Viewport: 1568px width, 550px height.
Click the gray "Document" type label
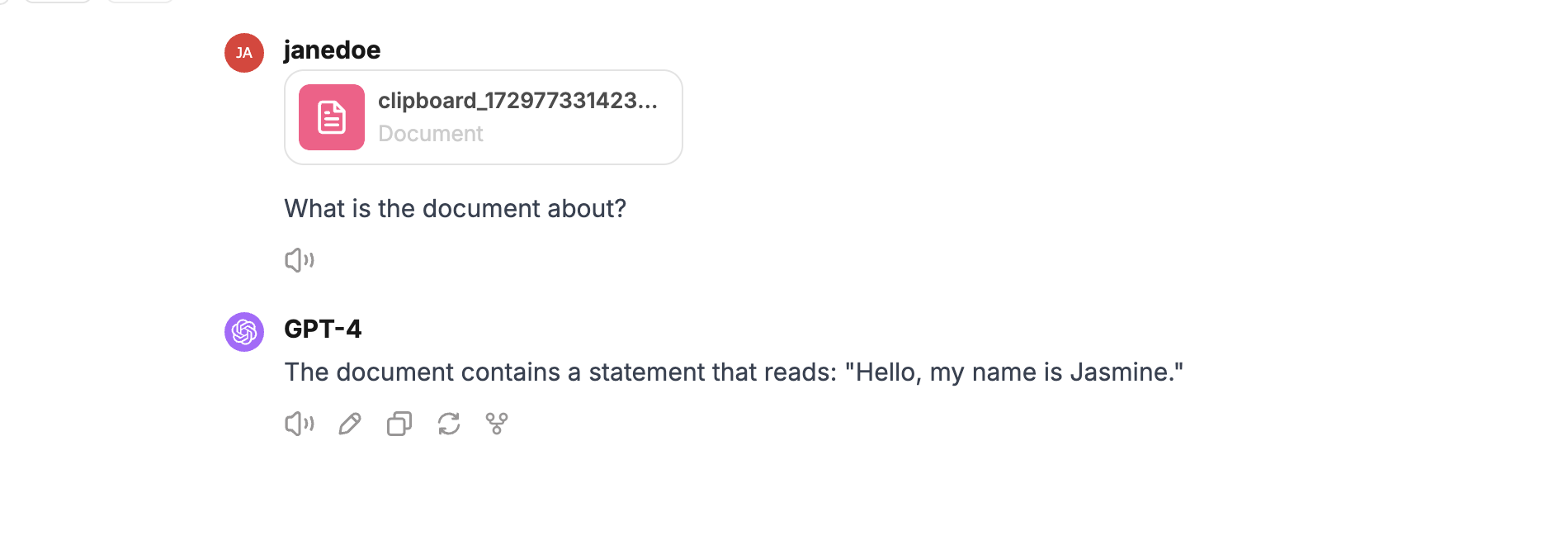click(x=431, y=134)
